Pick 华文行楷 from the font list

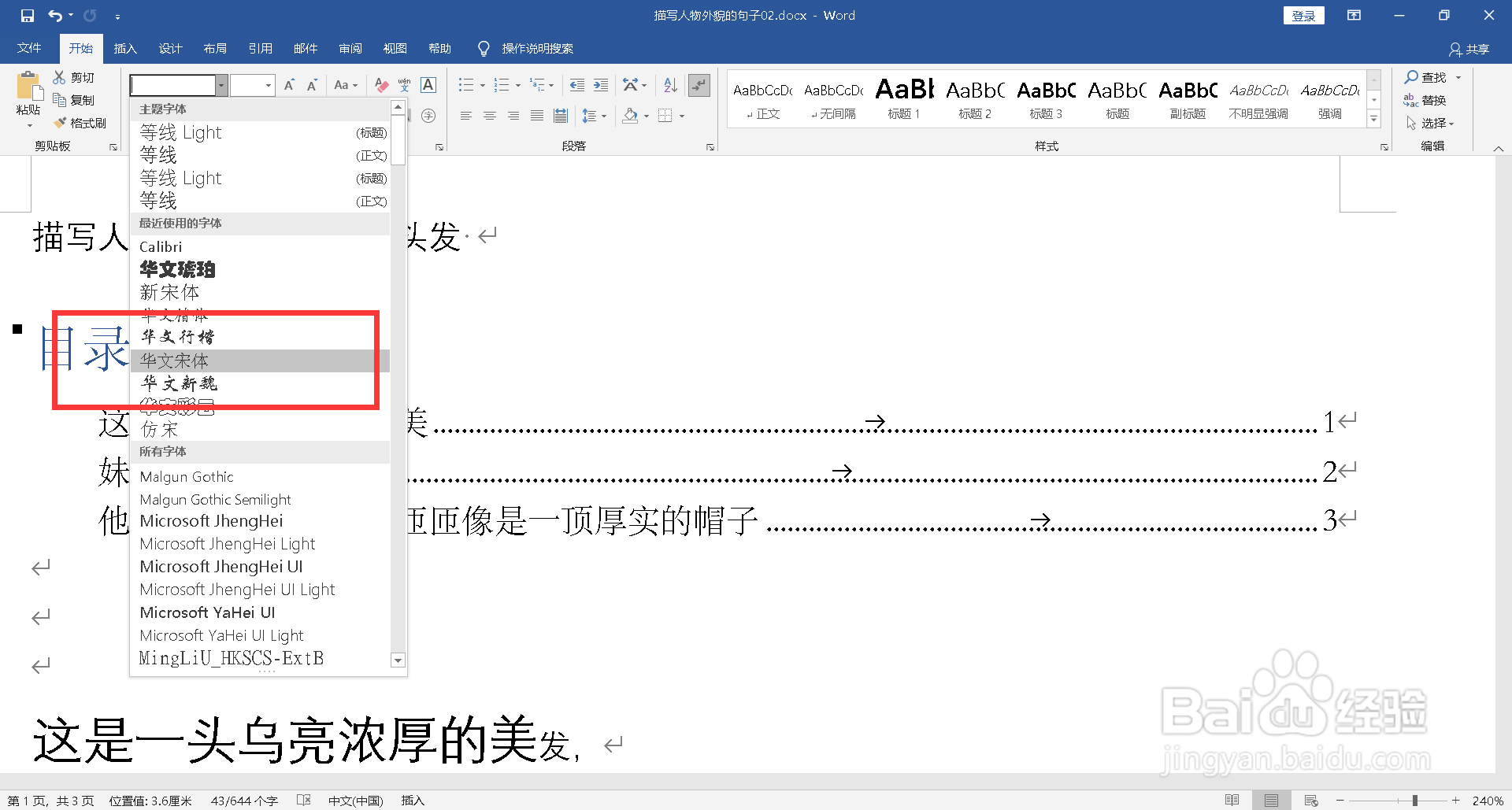pos(260,337)
